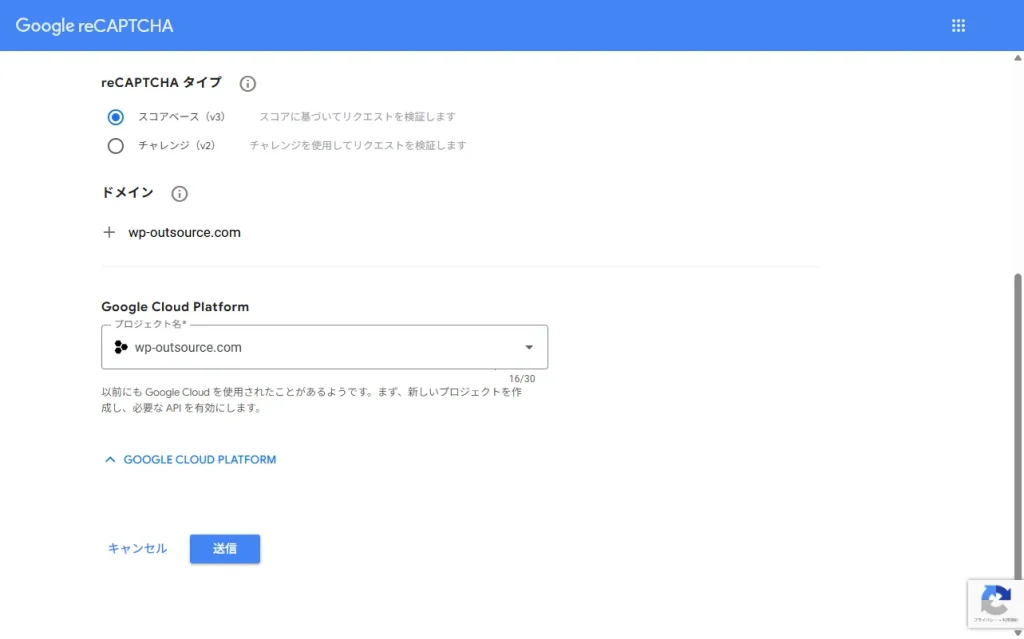Click the plus icon to add a domain
This screenshot has width=1024, height=639.
click(x=109, y=233)
